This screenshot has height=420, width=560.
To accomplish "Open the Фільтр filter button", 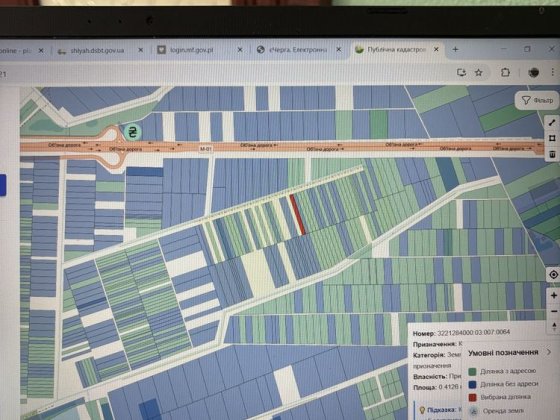I will tap(537, 101).
